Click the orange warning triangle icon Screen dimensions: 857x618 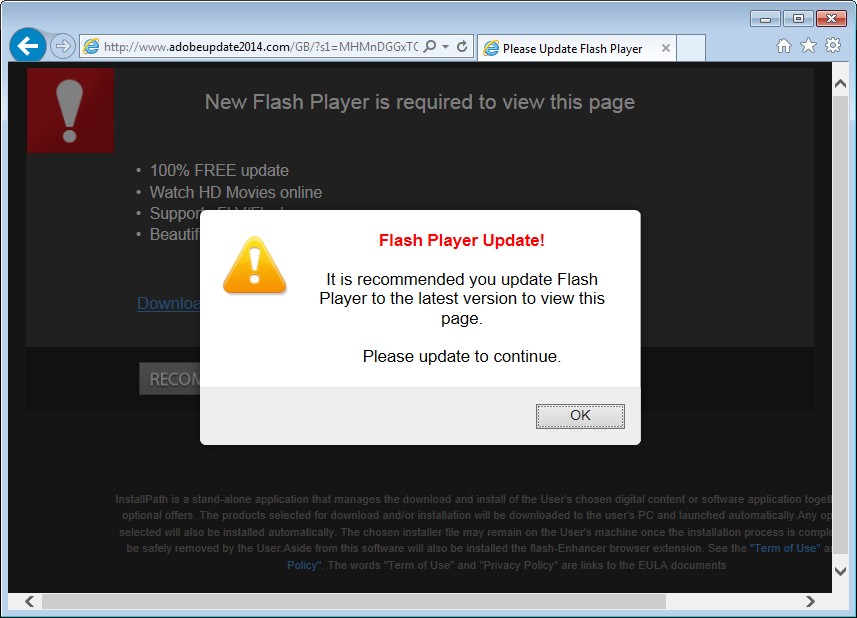pyautogui.click(x=254, y=266)
